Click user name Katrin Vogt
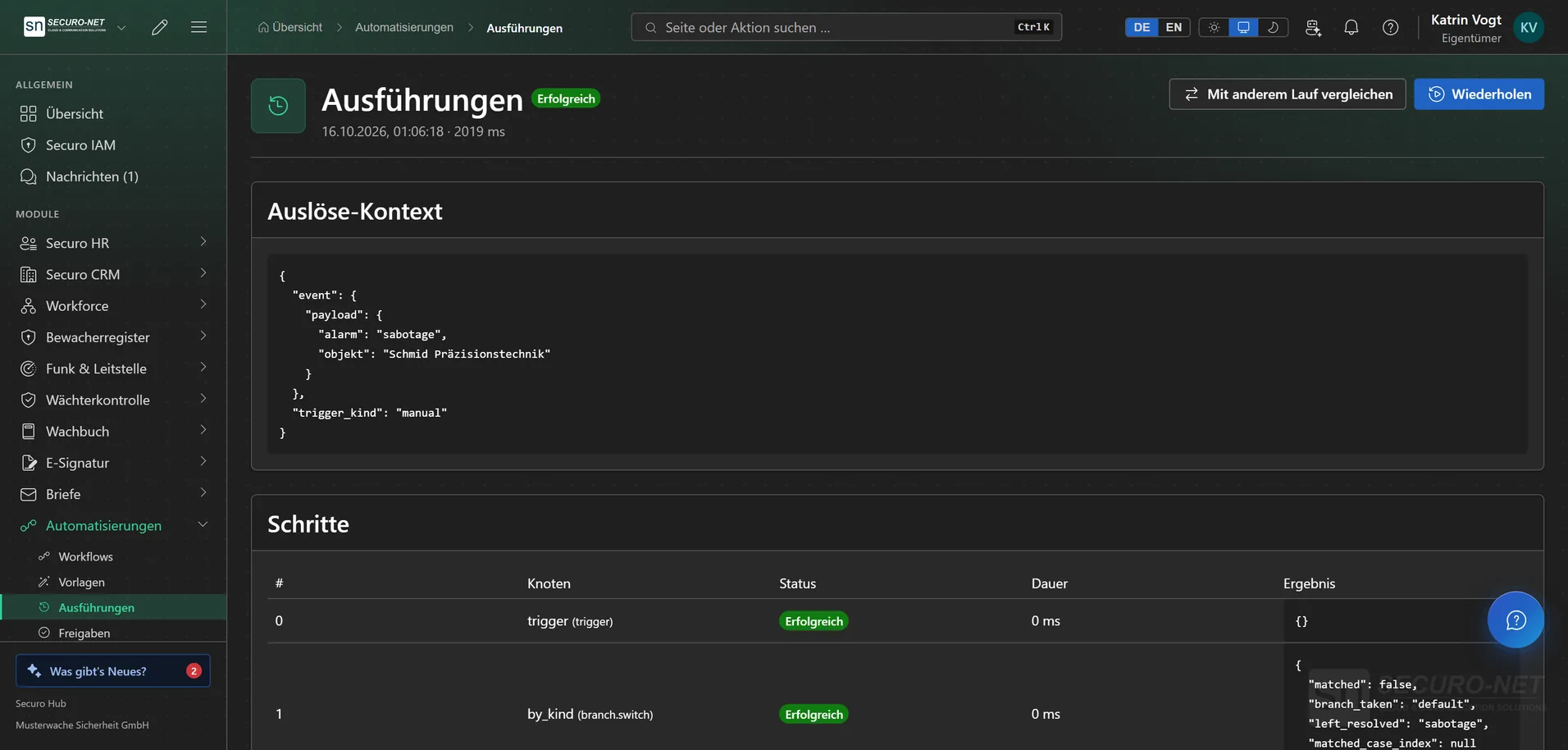 pyautogui.click(x=1465, y=20)
